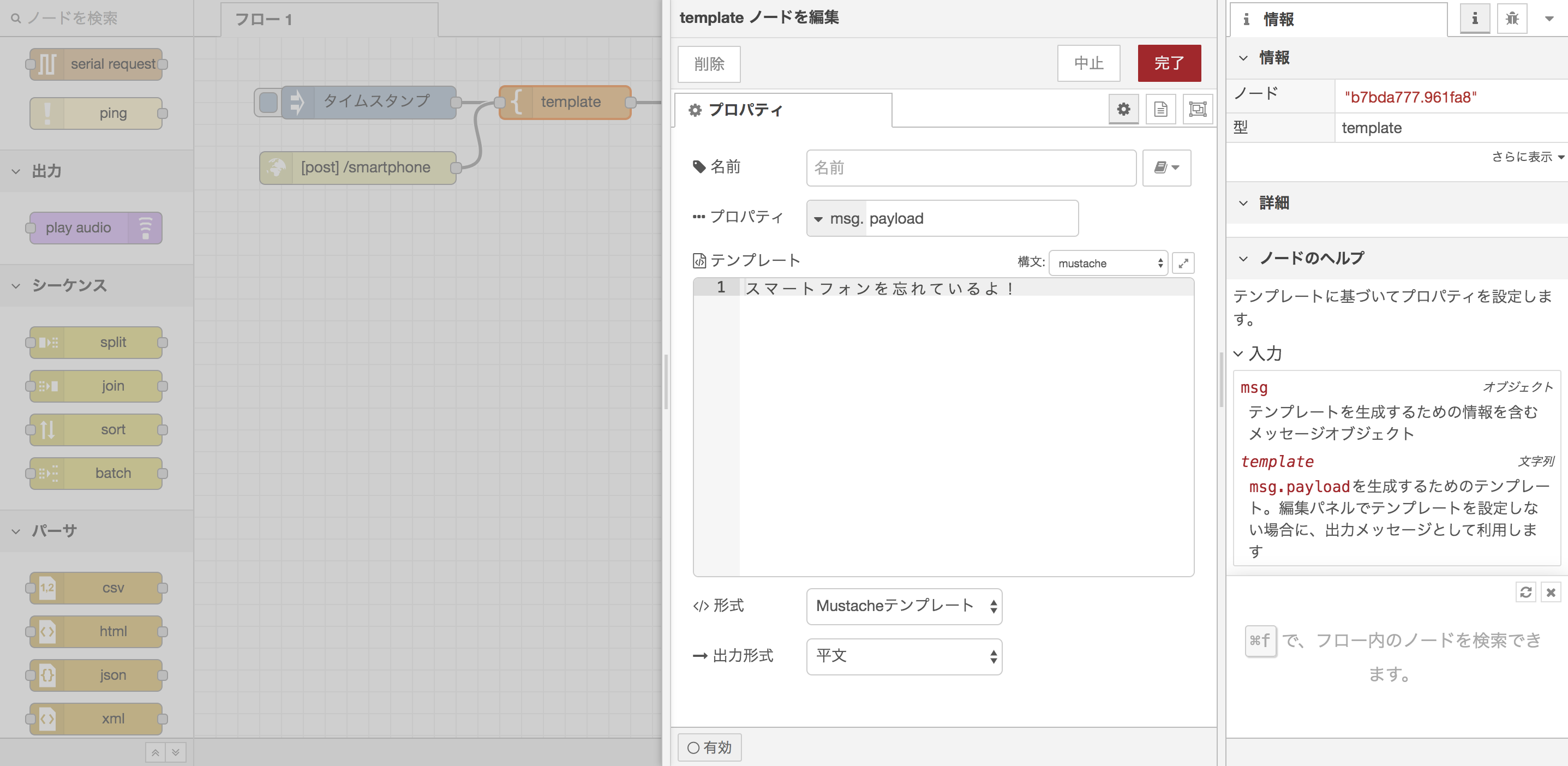The width and height of the screenshot is (1568, 766).
Task: Close the tips panel with X
Action: [1551, 592]
